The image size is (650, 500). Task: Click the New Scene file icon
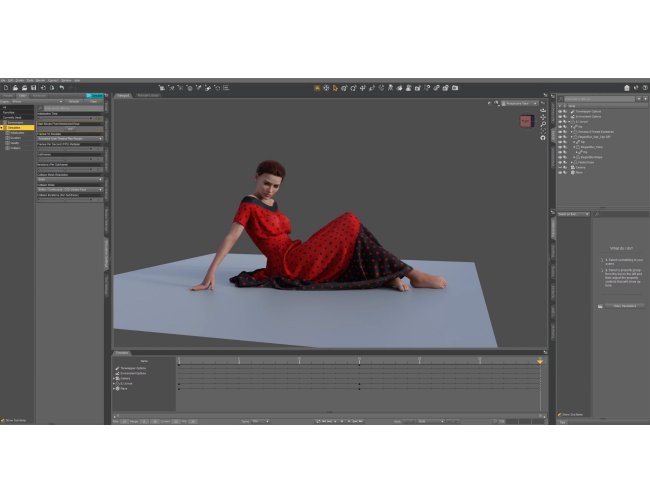[6, 88]
